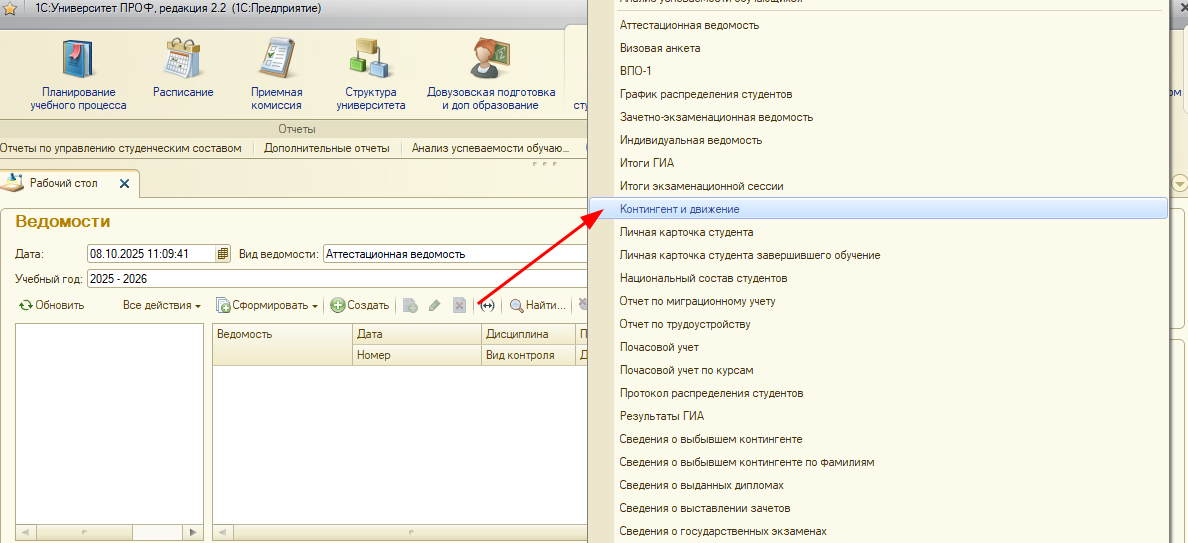1188x543 pixels.
Task: Click the Обновить refresh button
Action: tap(52, 305)
